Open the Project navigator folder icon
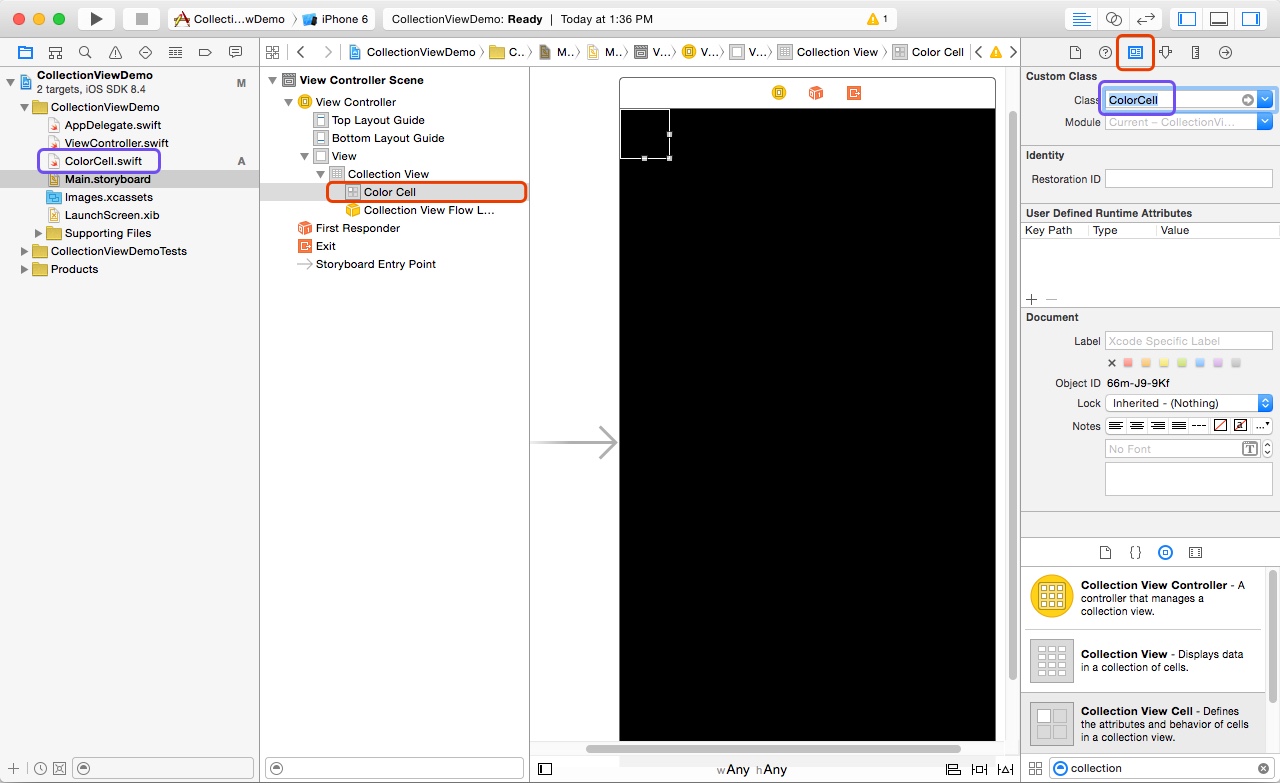 click(x=26, y=52)
